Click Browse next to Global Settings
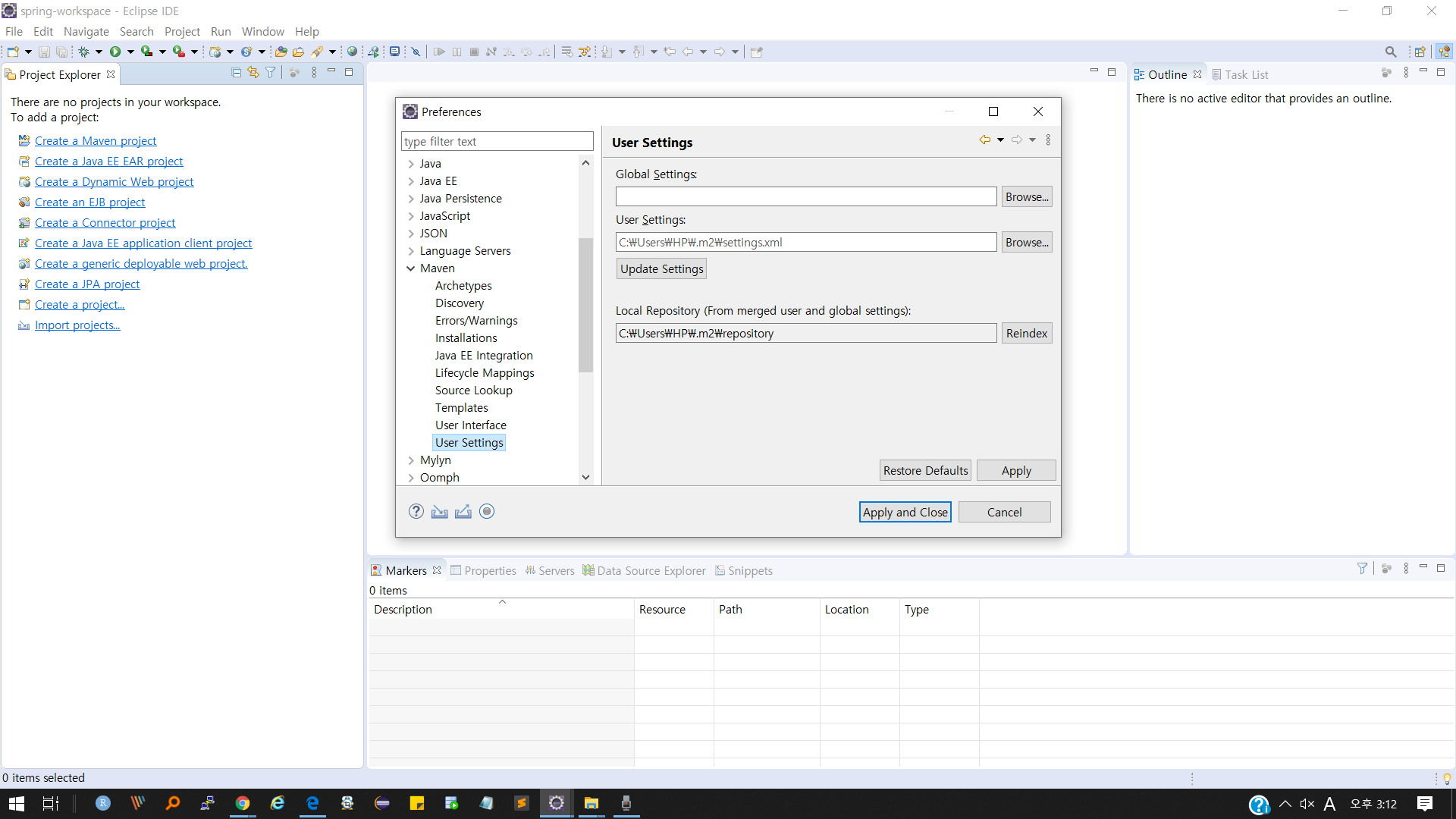The image size is (1456, 819). click(1027, 196)
